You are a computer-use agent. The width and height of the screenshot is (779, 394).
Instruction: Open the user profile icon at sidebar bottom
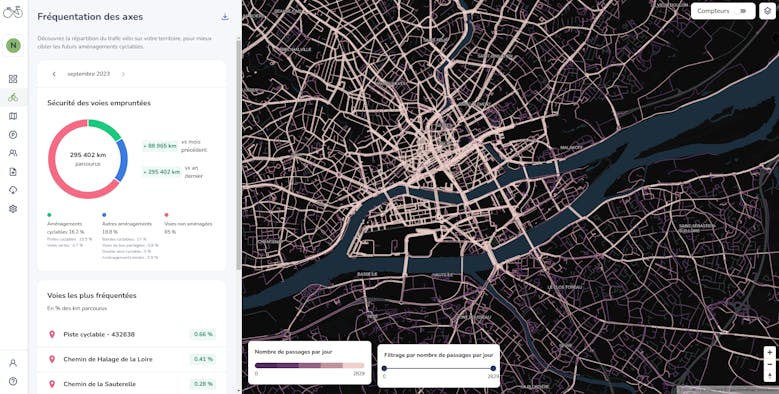pos(13,363)
